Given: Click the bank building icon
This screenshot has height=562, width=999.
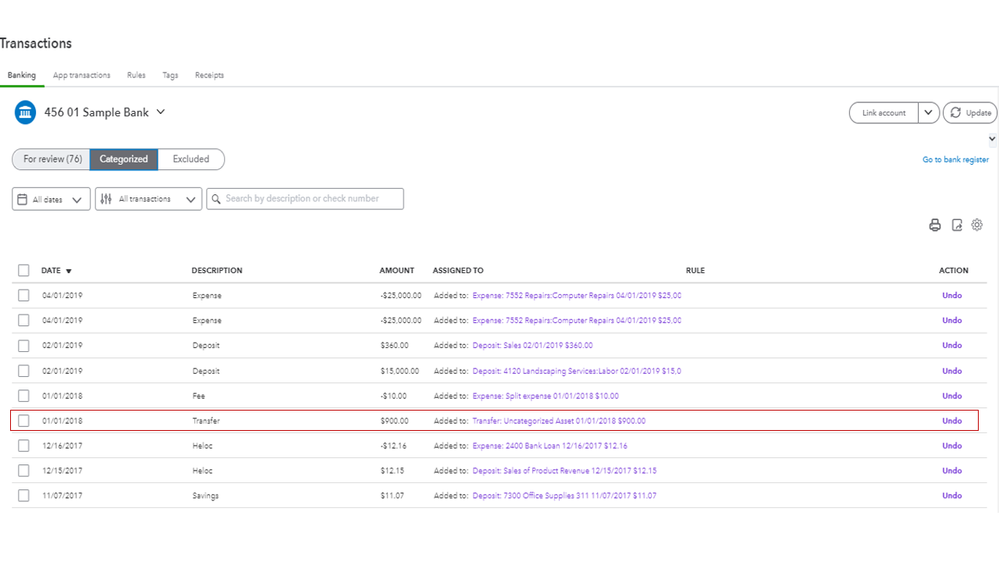Looking at the screenshot, I should (25, 113).
